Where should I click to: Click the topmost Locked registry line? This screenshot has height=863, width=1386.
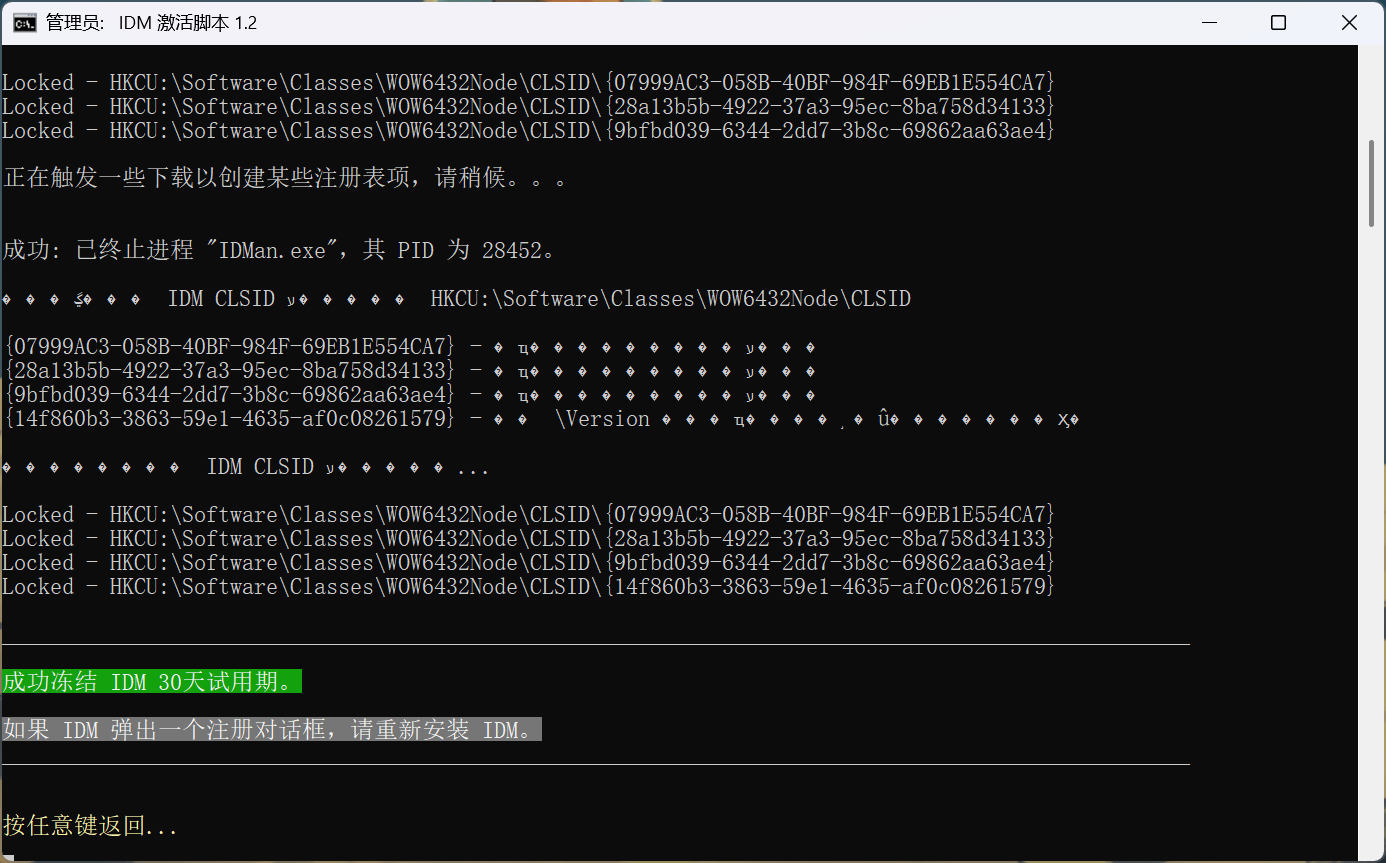tap(528, 83)
